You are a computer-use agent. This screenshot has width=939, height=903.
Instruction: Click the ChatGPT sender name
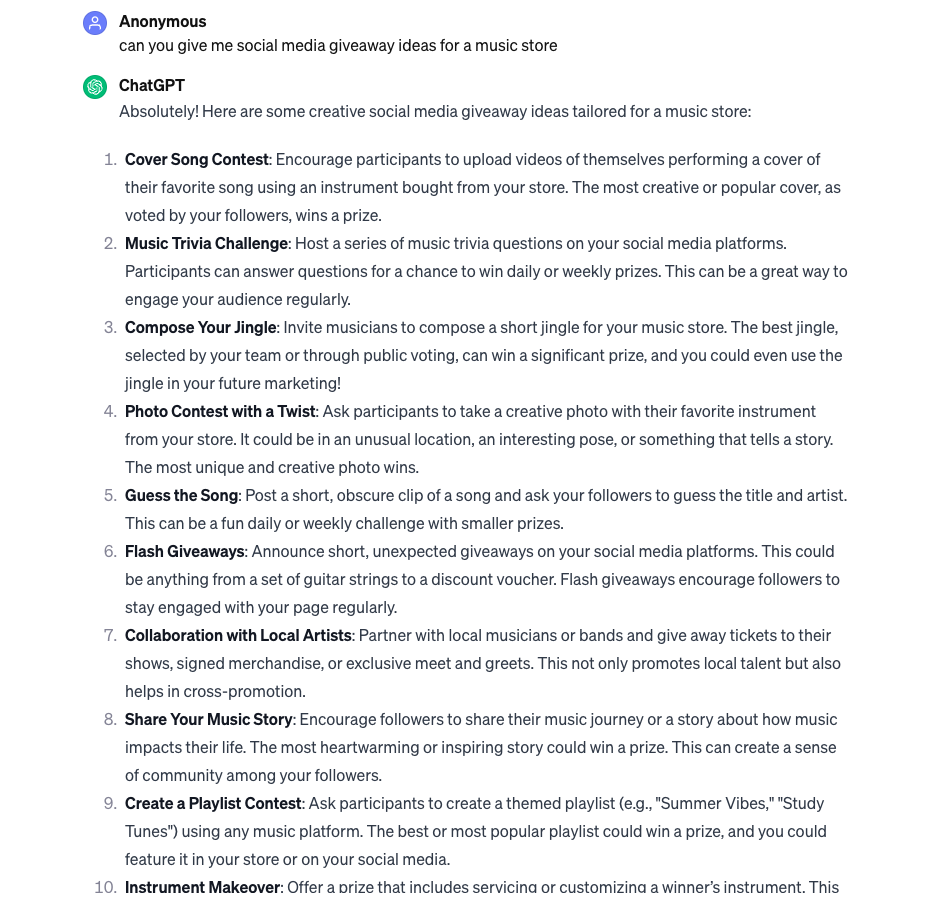(151, 86)
